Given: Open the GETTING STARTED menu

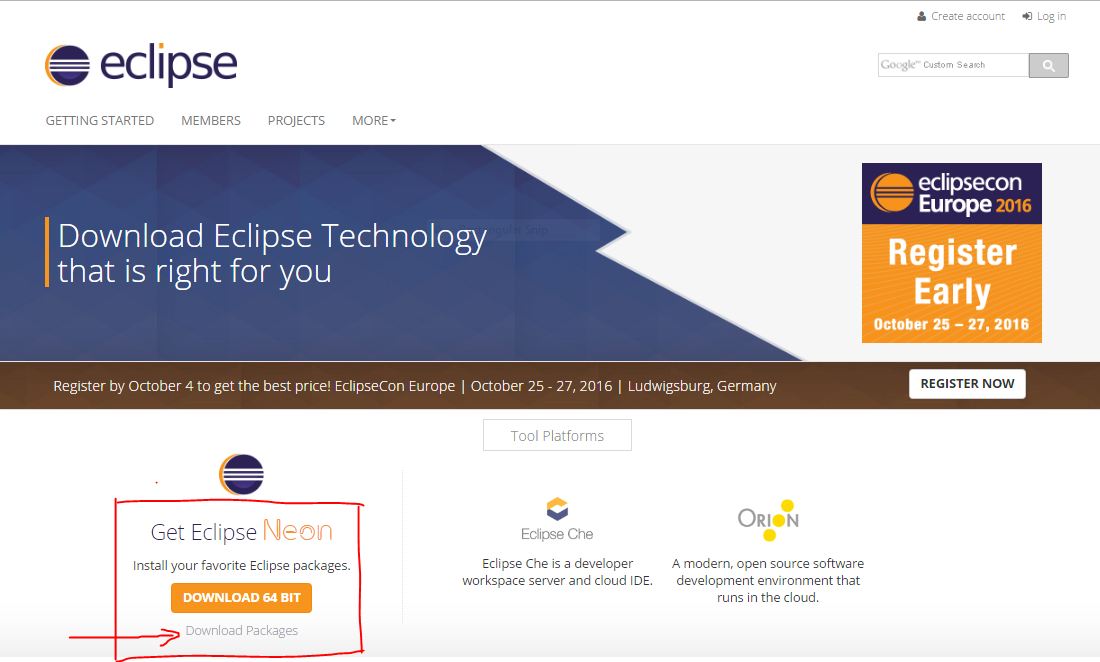Looking at the screenshot, I should (x=99, y=120).
